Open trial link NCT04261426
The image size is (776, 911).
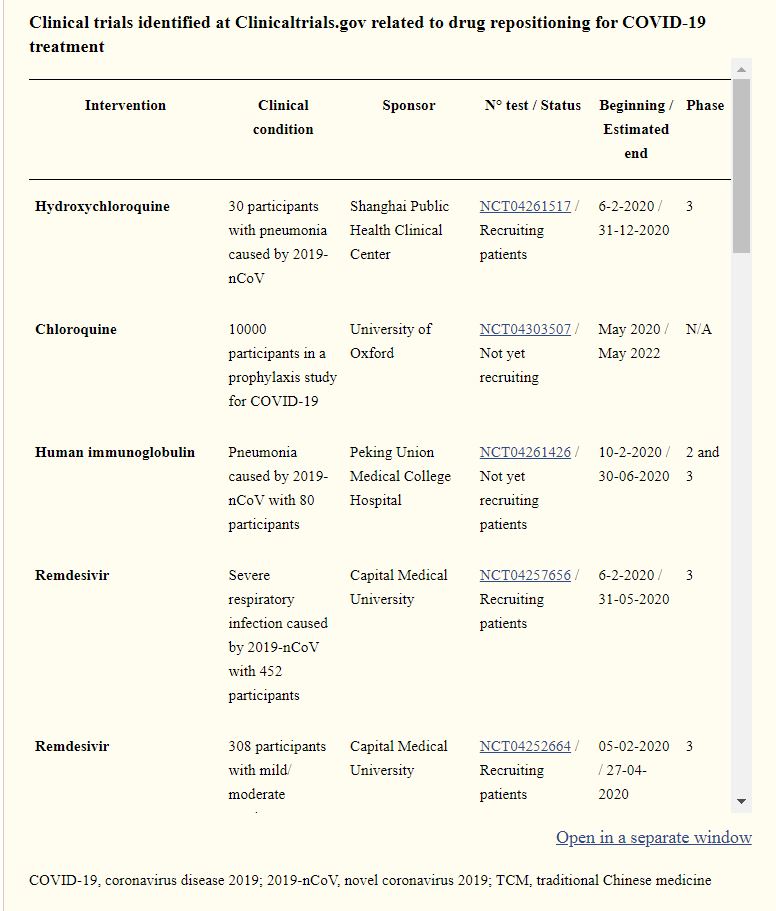(525, 453)
